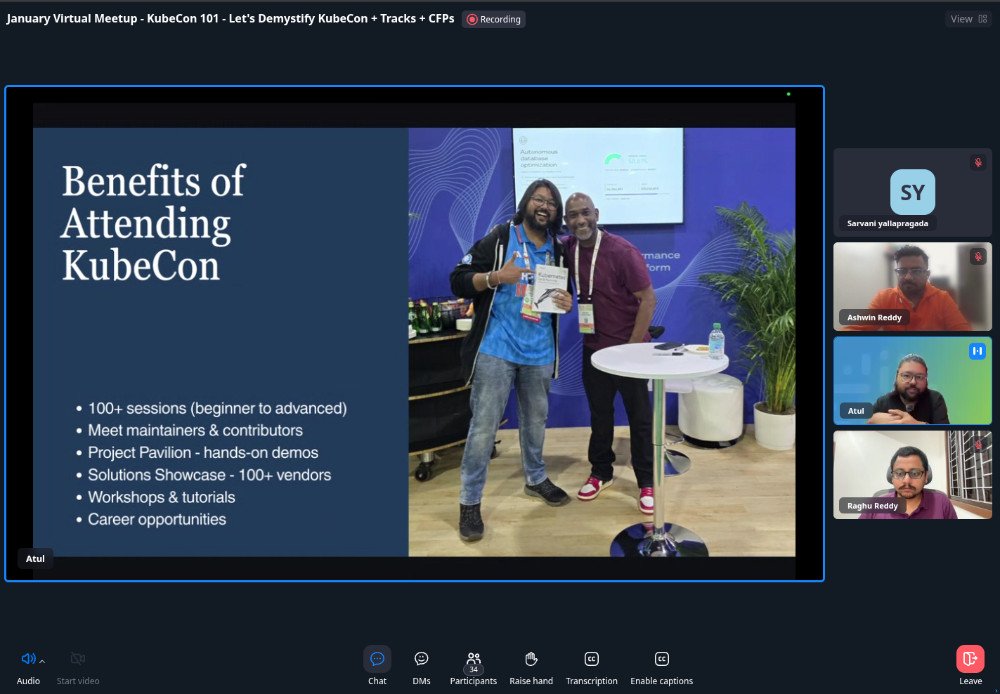Toggle Ashwin Reddy's mute indicator

click(x=977, y=255)
